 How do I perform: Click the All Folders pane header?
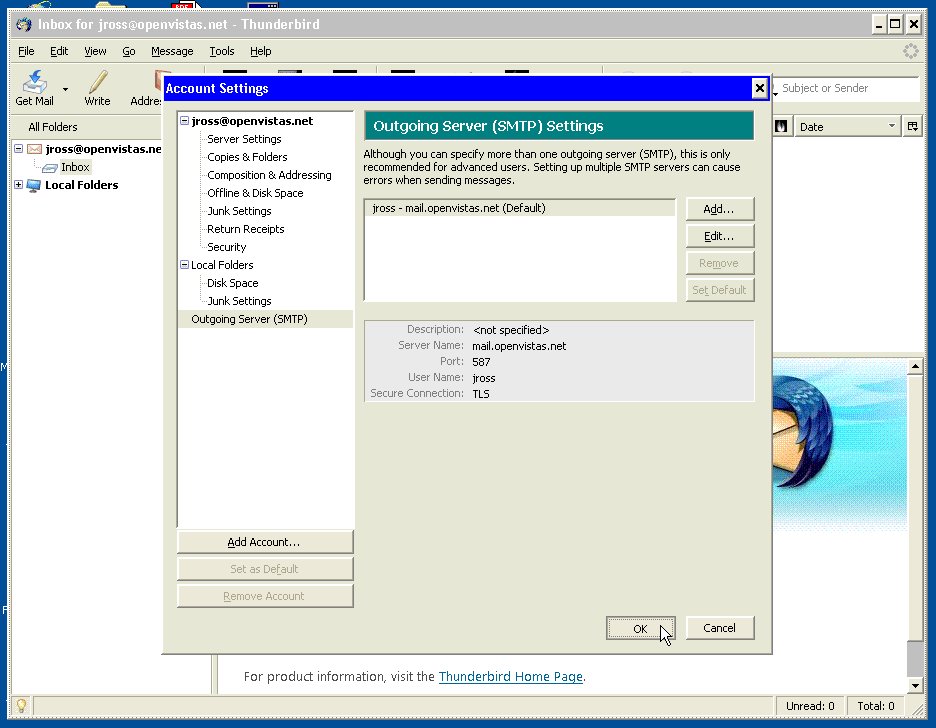click(87, 127)
